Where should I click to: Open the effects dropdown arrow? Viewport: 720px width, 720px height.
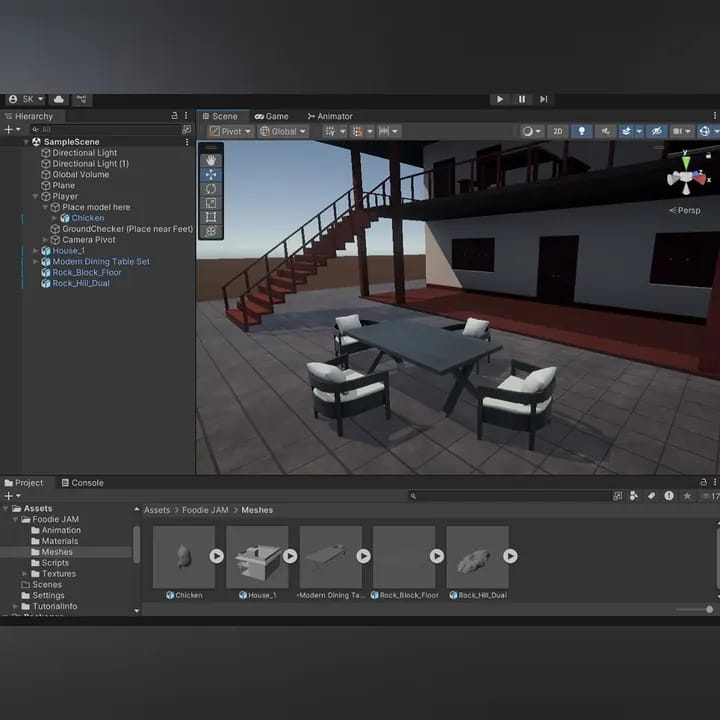click(639, 131)
